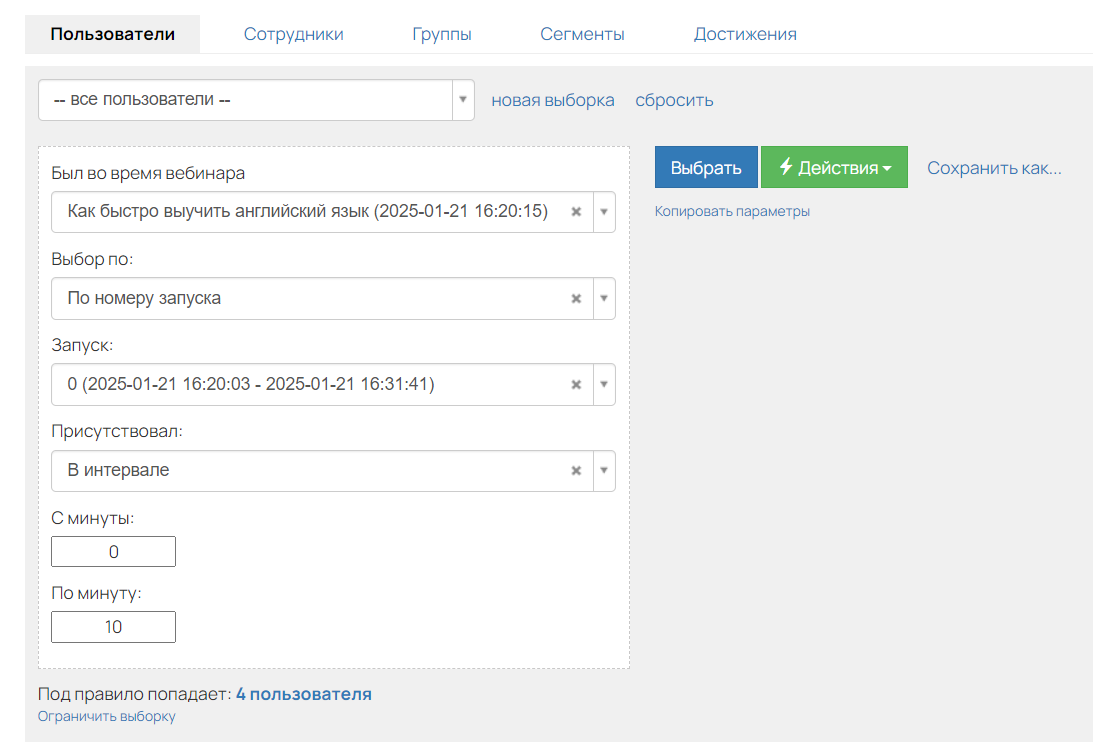Clear the 'По номеру запуска' selection x icon
This screenshot has height=742, width=1093.
click(x=576, y=298)
